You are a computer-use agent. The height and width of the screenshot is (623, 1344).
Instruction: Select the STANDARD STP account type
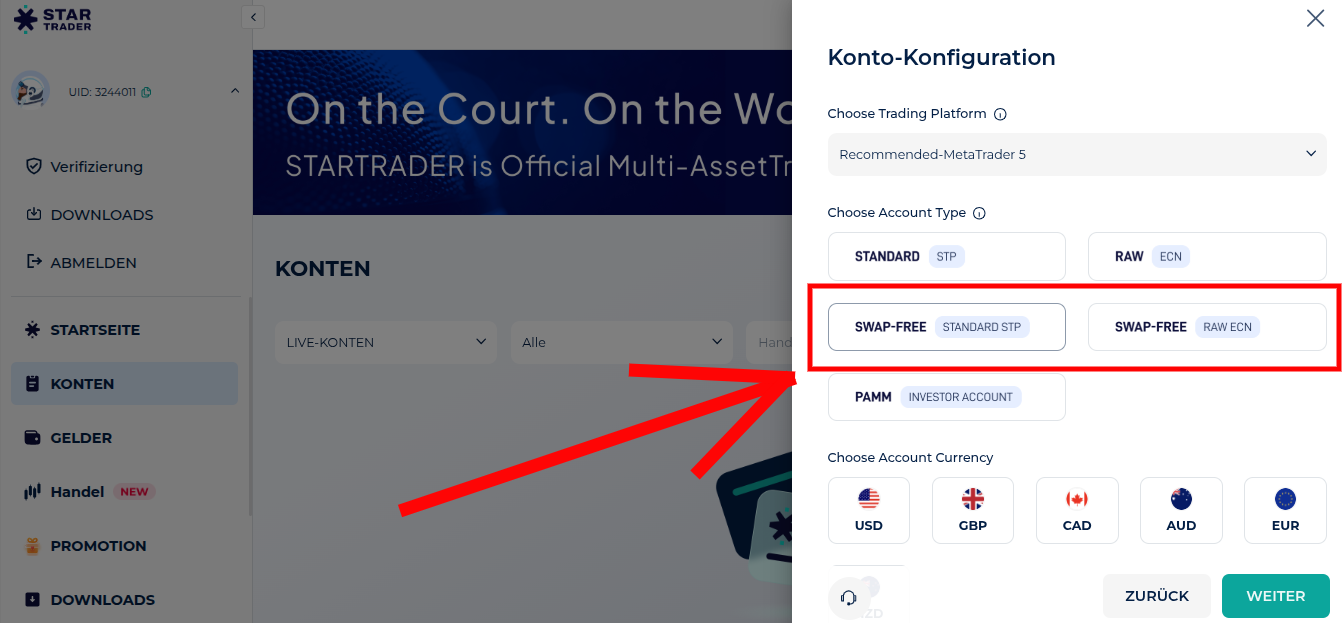coord(946,257)
